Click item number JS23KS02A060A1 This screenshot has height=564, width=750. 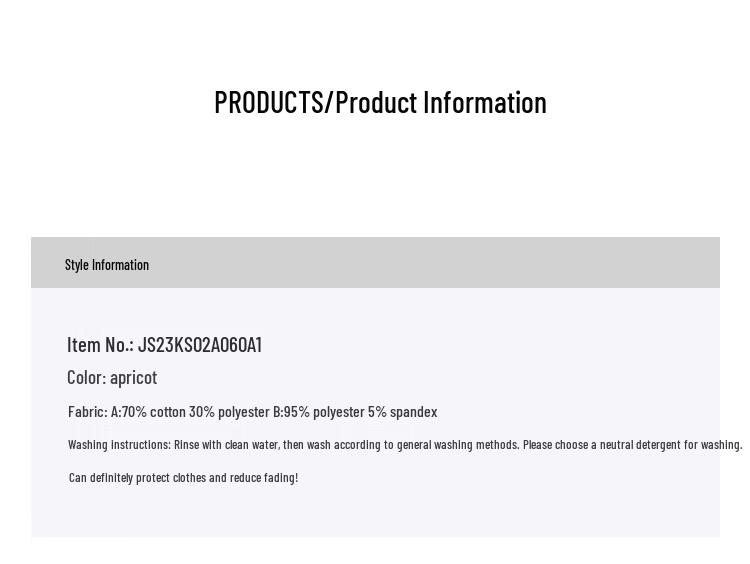click(x=200, y=345)
